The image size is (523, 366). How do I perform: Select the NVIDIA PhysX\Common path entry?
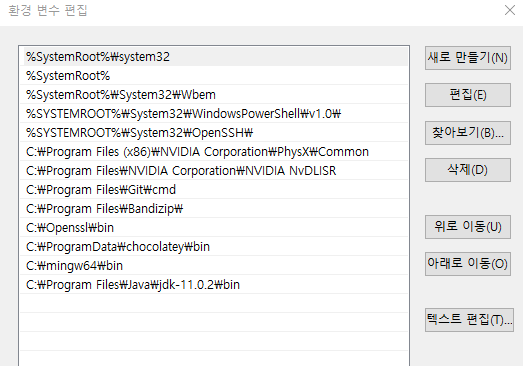tap(214, 152)
